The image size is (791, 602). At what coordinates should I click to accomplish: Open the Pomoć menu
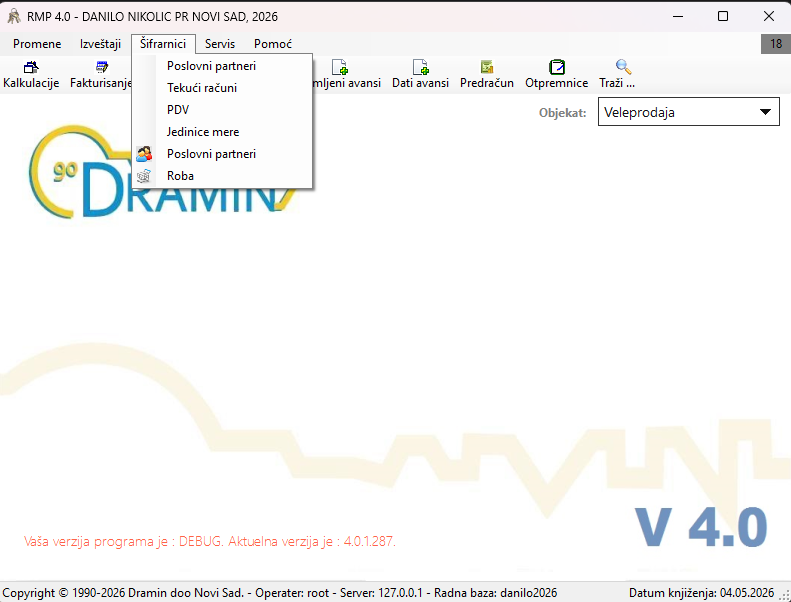click(x=273, y=44)
